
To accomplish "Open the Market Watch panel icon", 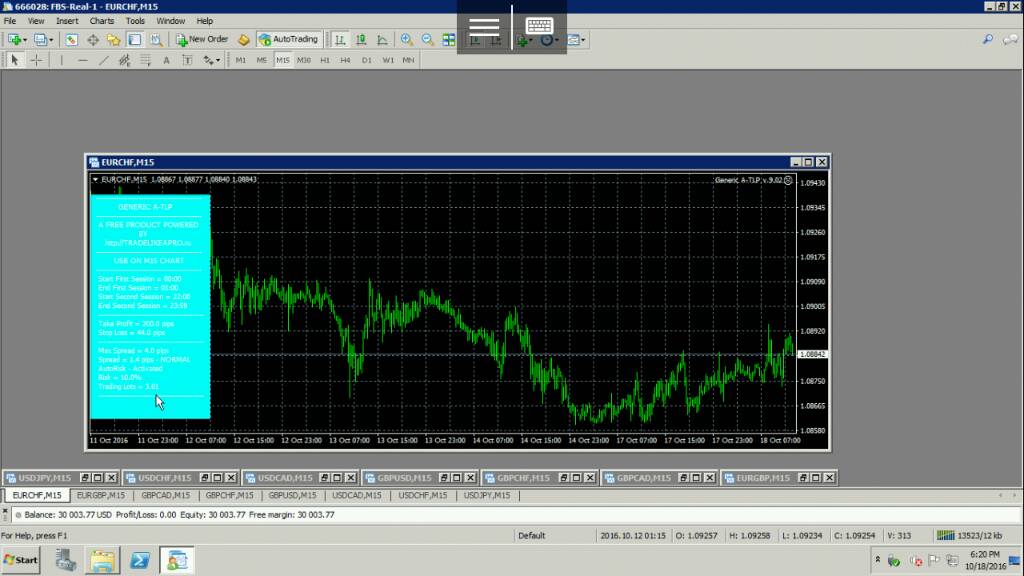I will click(72, 40).
